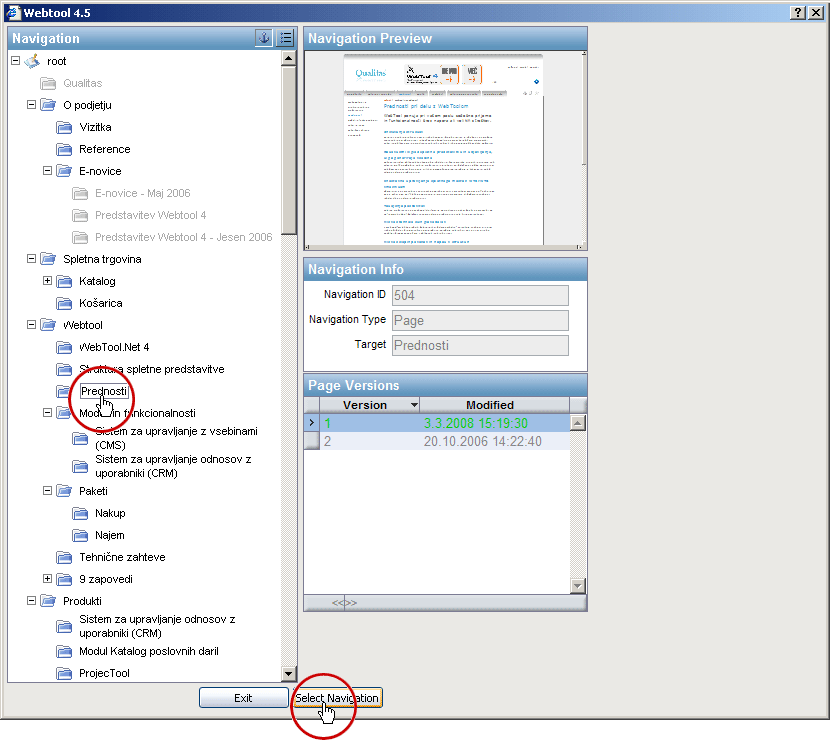This screenshot has width=830, height=740.
Task: Select the Najem item under Paketi
Action: tap(110, 535)
